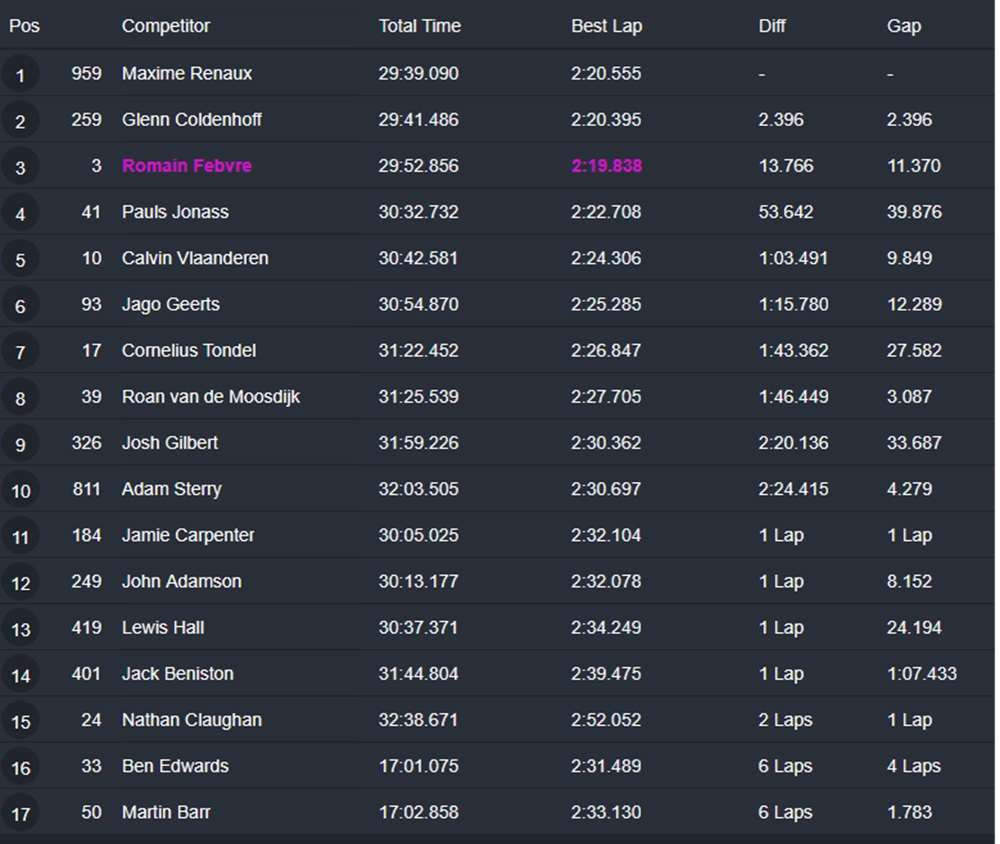The image size is (1000, 844).
Task: Click on Roan van de Moosdijk's name
Action: [211, 397]
